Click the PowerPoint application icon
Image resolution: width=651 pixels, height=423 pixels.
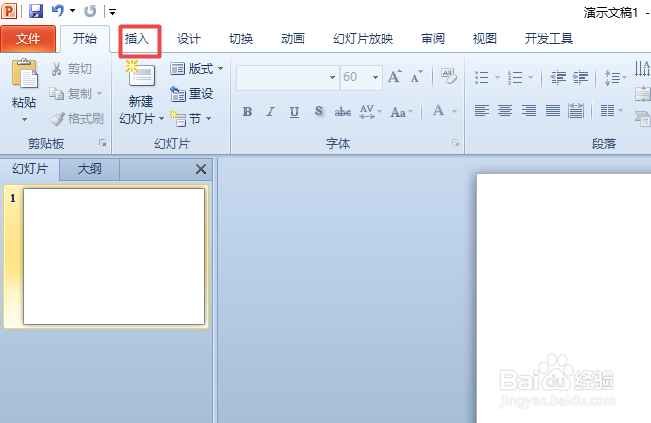[9, 11]
